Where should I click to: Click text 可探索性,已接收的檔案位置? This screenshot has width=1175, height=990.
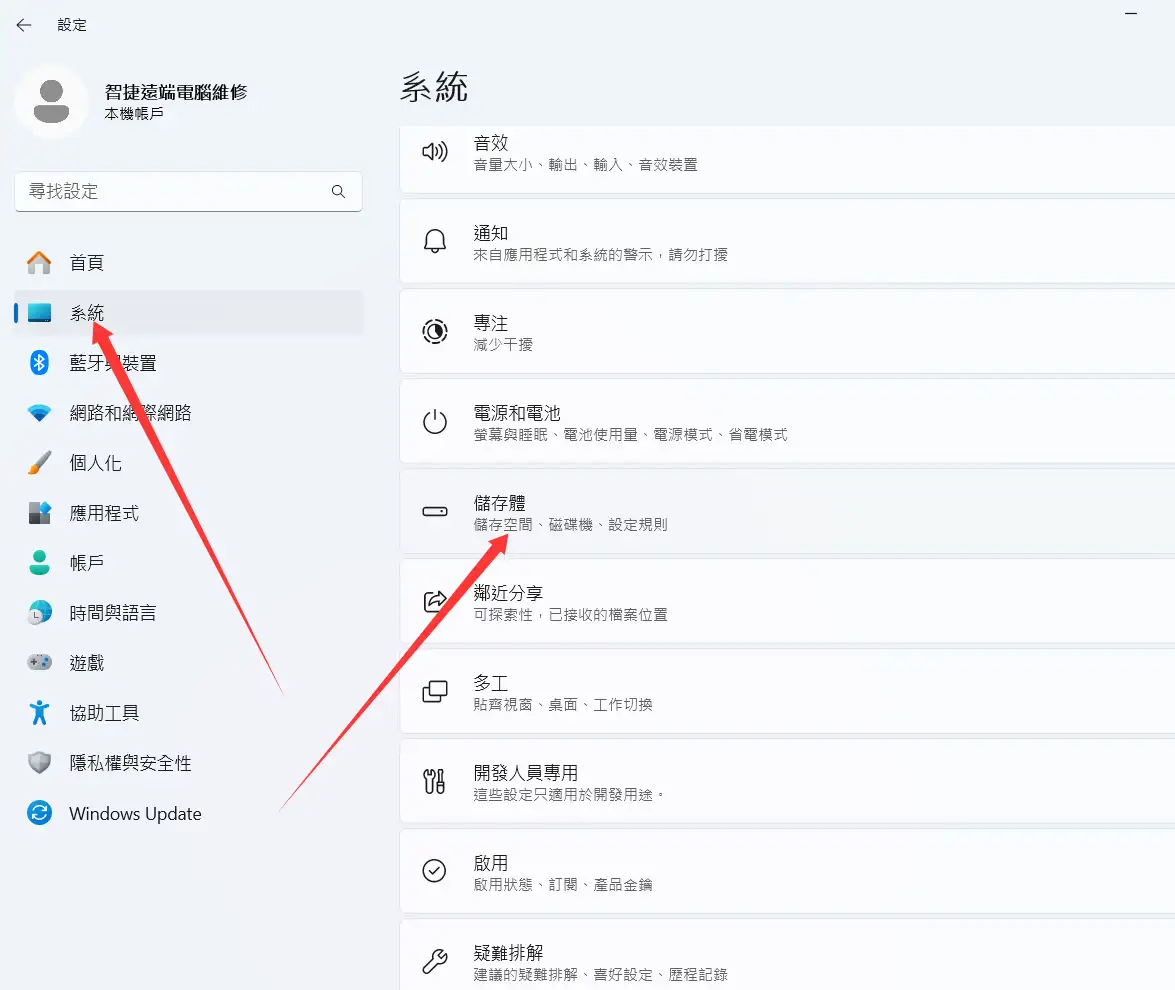(x=570, y=615)
